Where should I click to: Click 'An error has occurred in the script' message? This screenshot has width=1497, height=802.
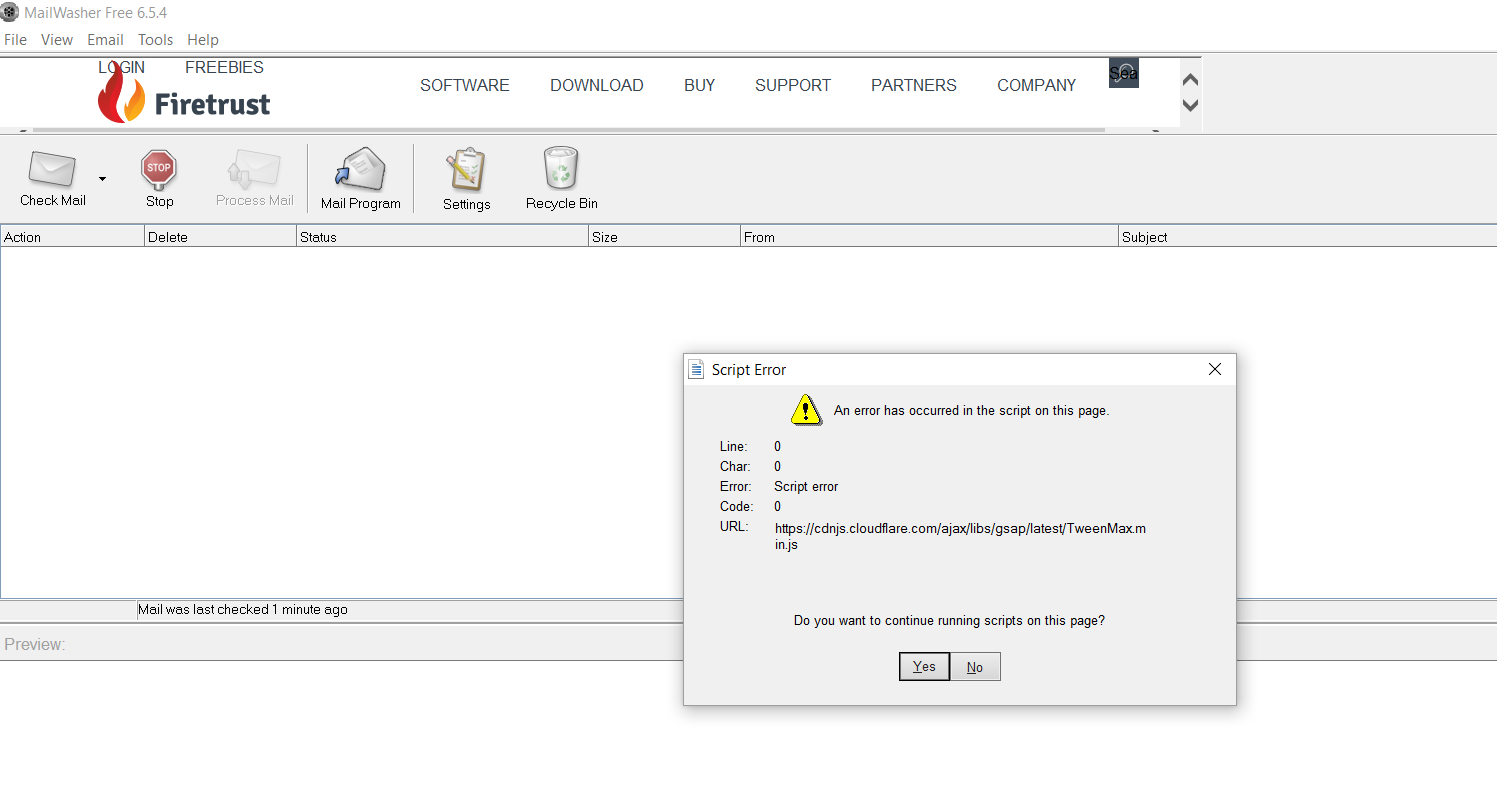971,410
